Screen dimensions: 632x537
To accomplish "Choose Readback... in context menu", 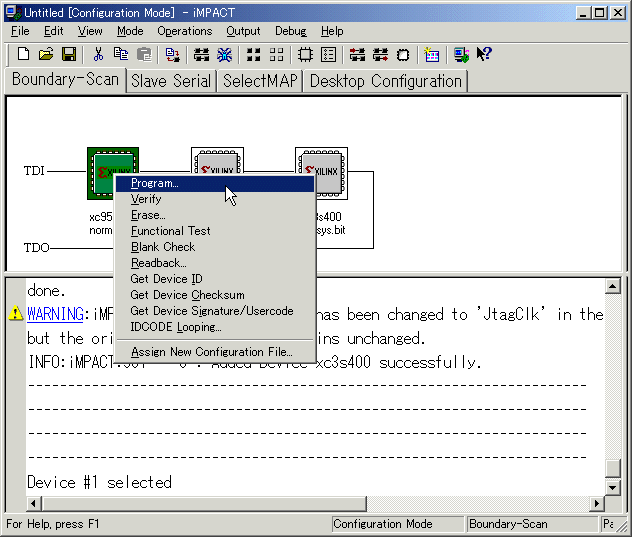I will 215,263.
